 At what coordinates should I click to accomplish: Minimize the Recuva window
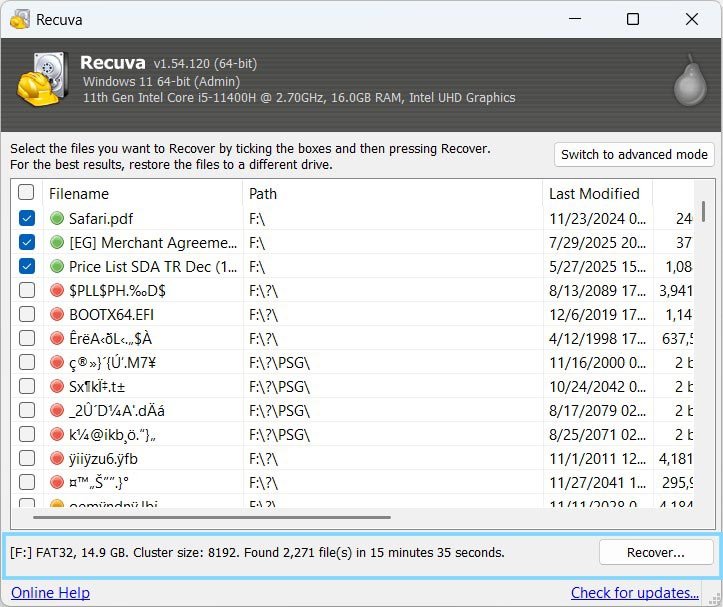[575, 19]
